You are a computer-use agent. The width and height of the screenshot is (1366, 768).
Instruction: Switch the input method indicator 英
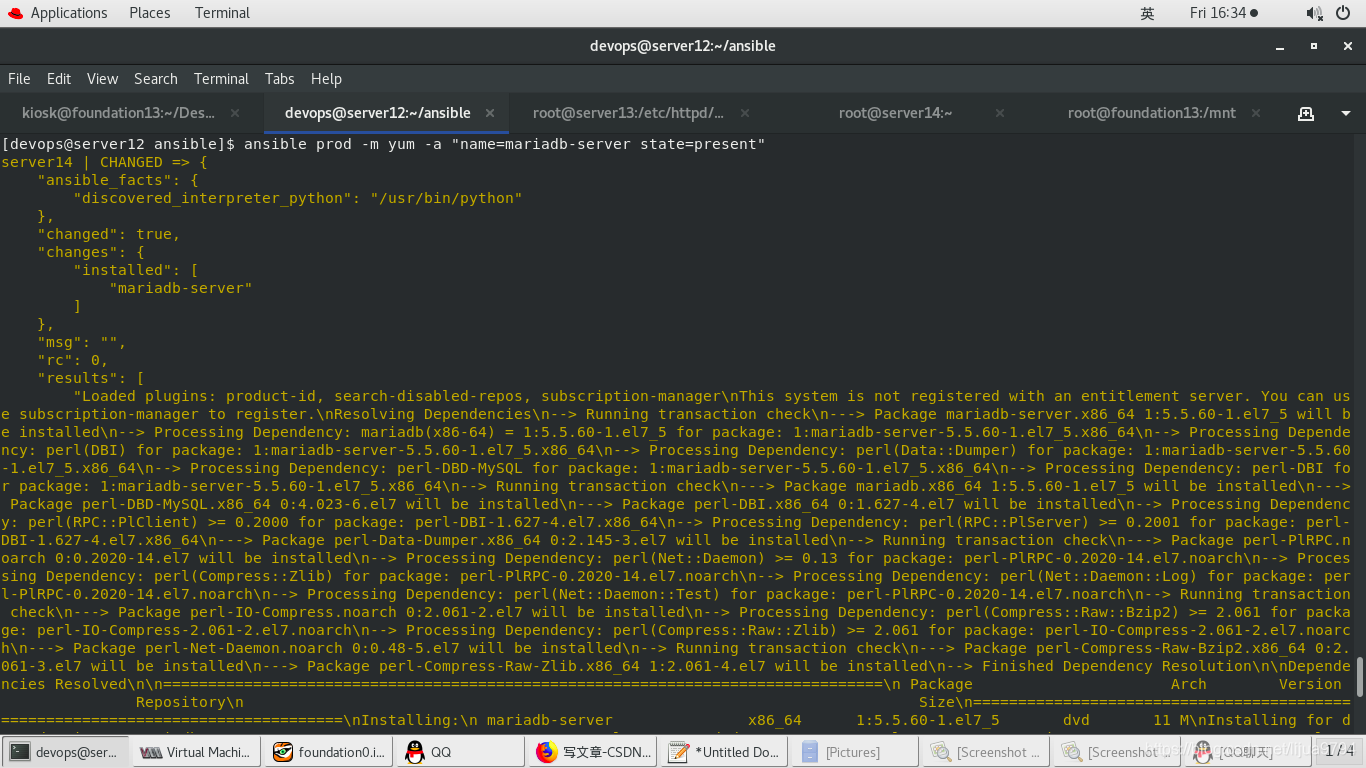coord(1147,13)
